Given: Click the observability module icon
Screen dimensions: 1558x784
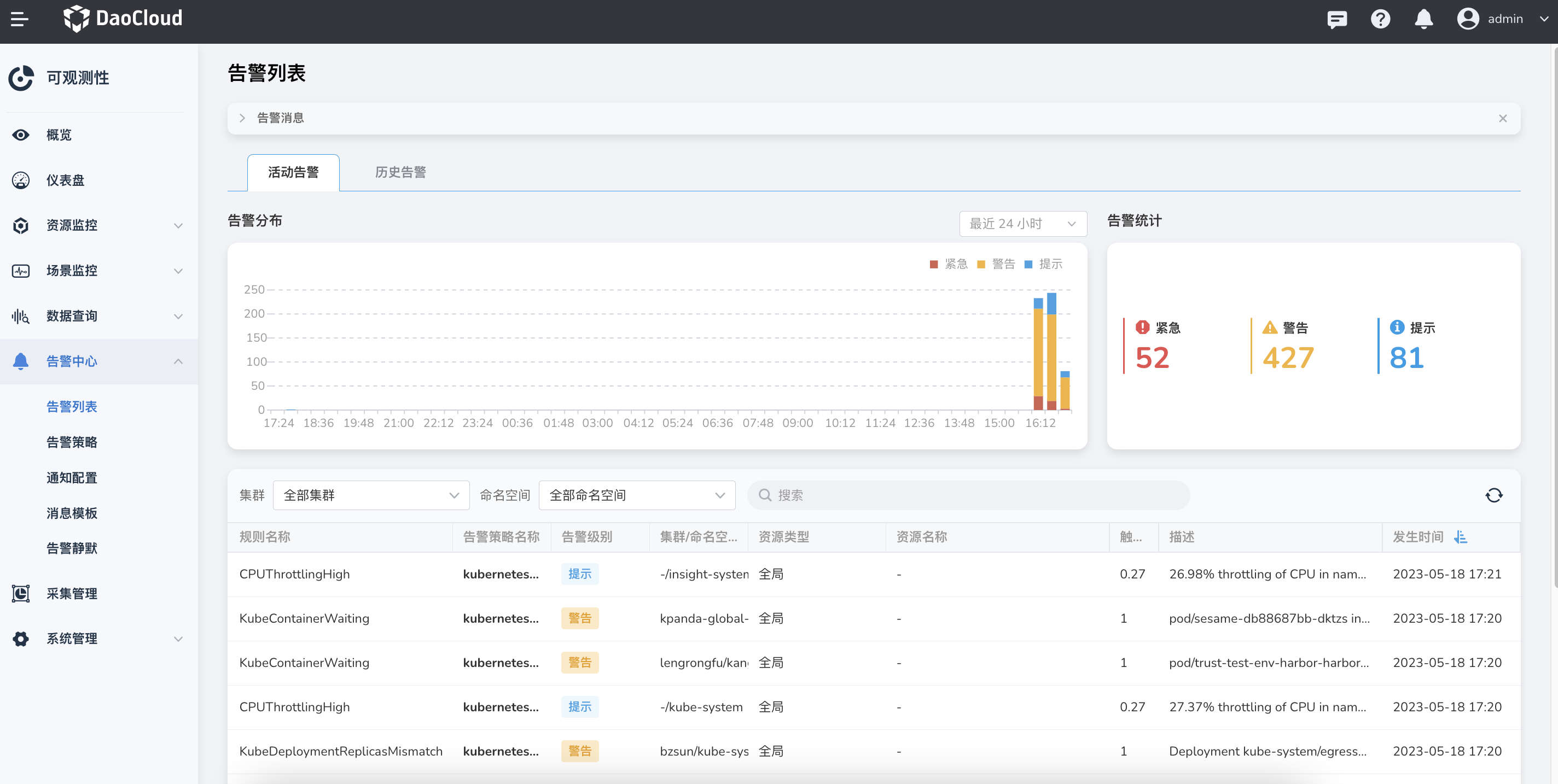Looking at the screenshot, I should [21, 78].
